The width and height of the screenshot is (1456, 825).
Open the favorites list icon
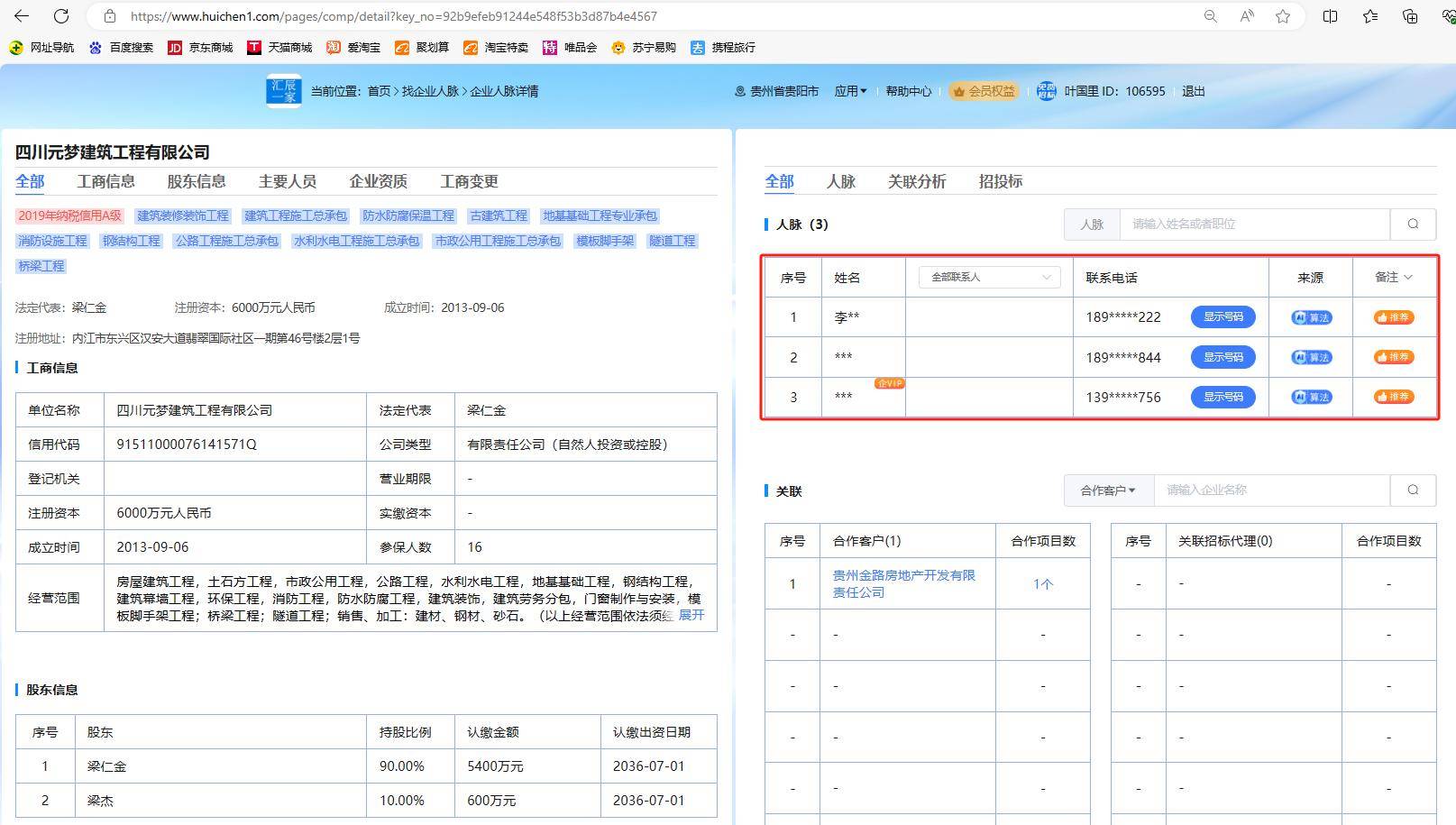pyautogui.click(x=1370, y=16)
